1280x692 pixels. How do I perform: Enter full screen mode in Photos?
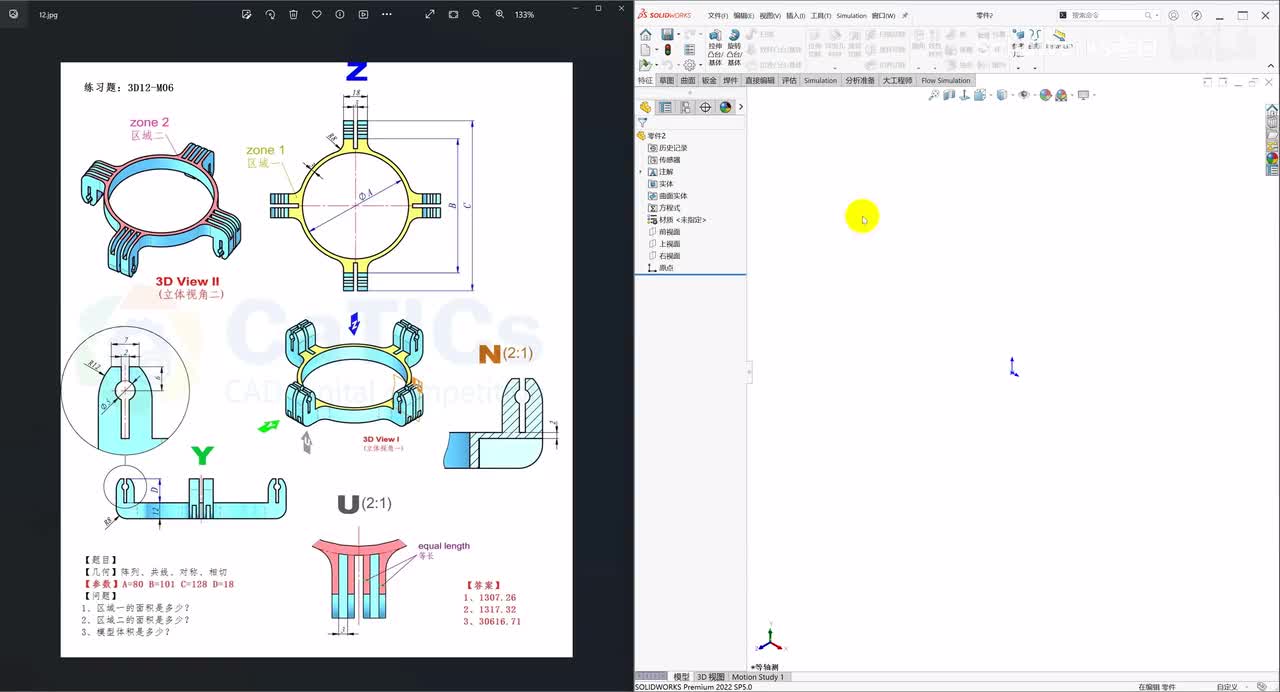coord(430,14)
